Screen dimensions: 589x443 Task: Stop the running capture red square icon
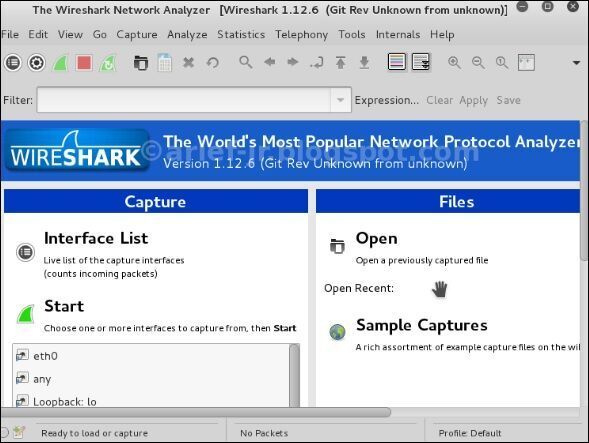84,62
